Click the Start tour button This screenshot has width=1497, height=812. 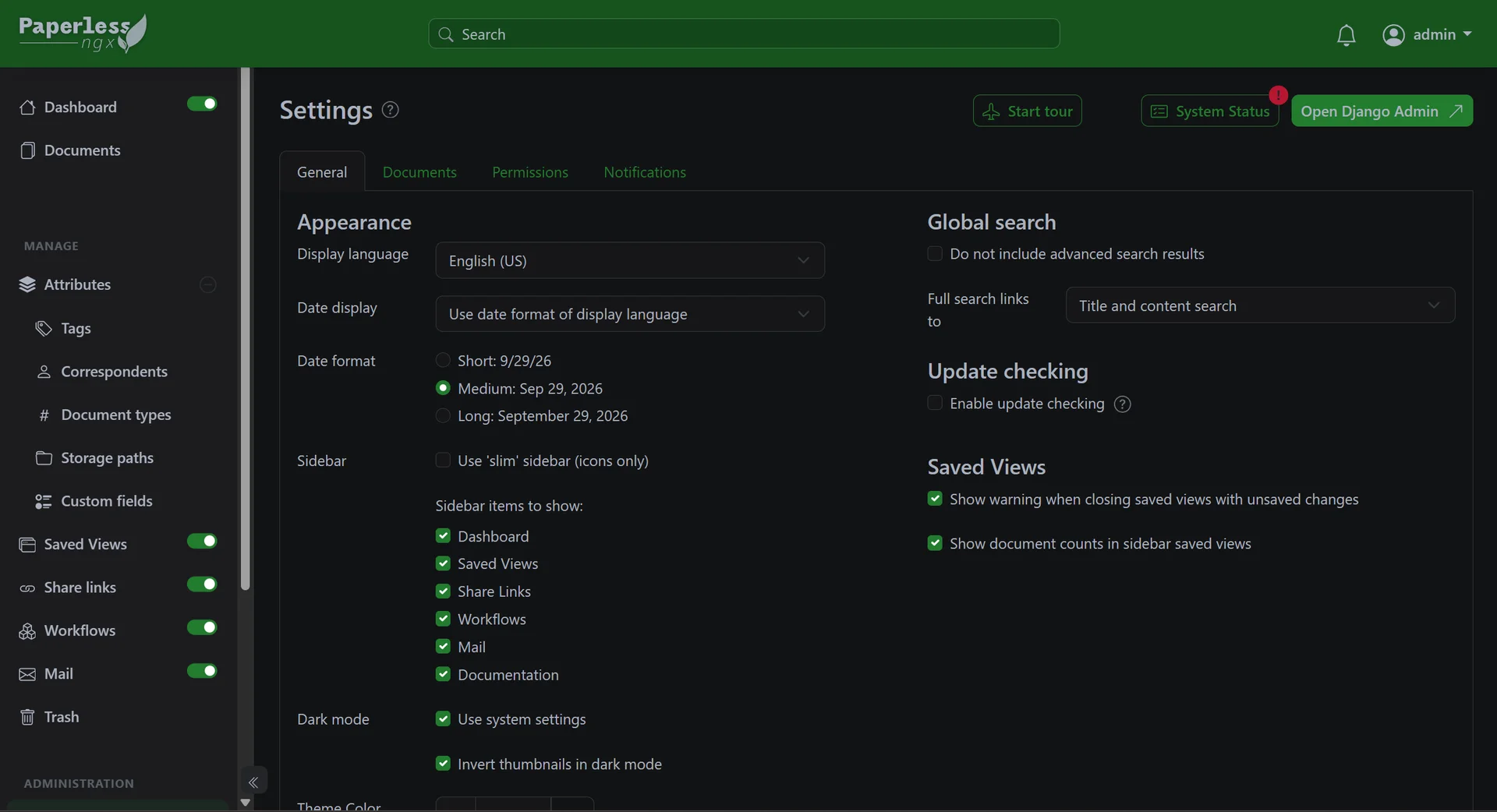1028,111
